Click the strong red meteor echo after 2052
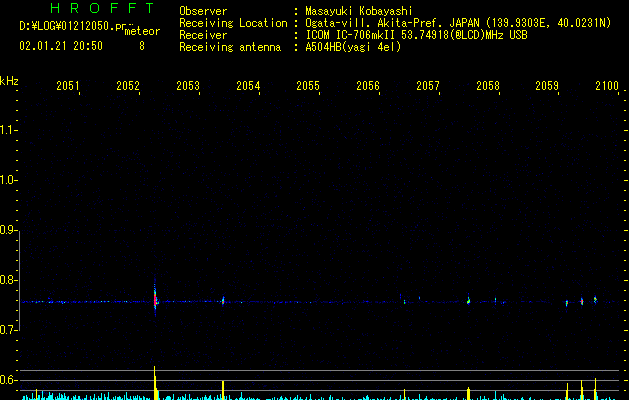The height and width of the screenshot is (400, 629). click(x=155, y=298)
